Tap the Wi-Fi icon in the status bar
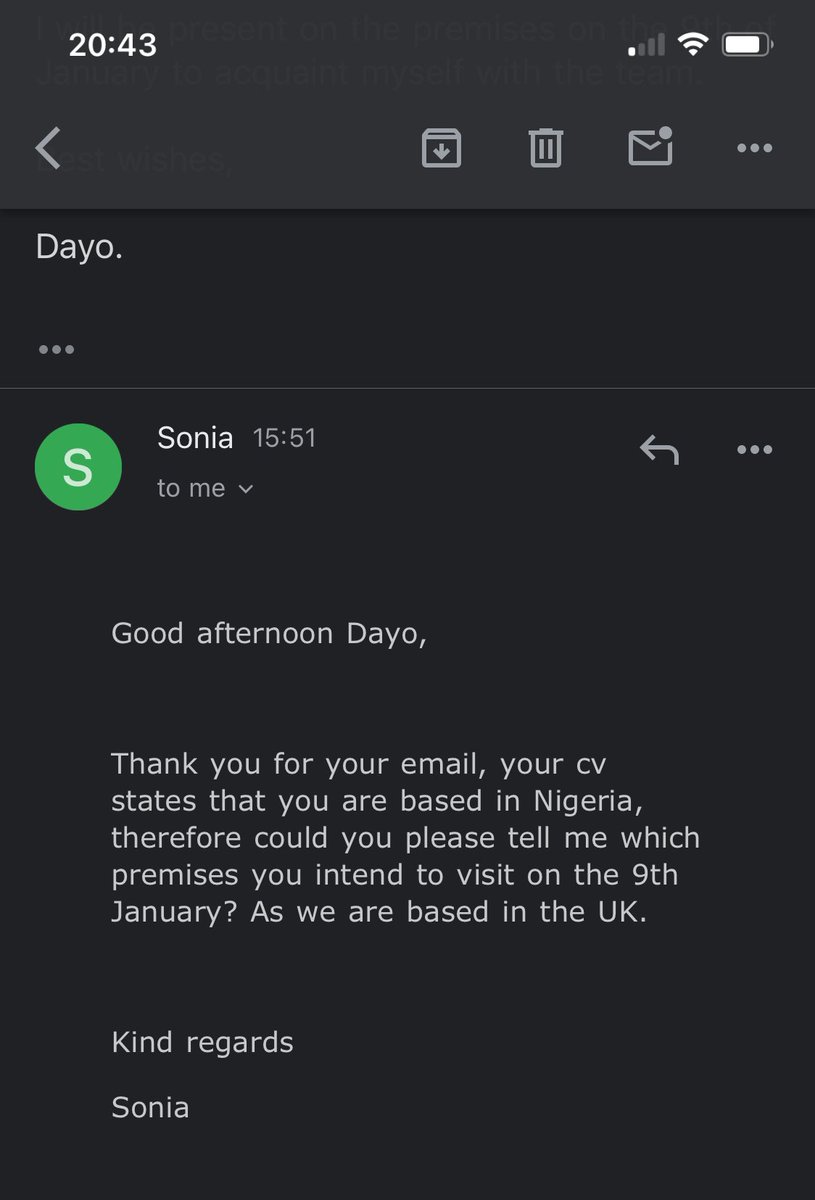Viewport: 815px width, 1200px height. [x=691, y=44]
